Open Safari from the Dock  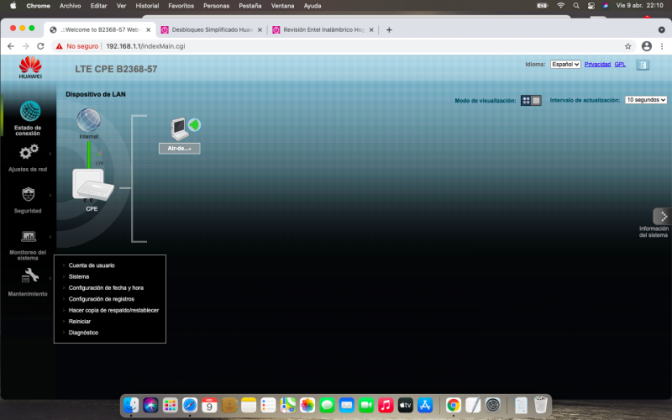click(x=190, y=405)
